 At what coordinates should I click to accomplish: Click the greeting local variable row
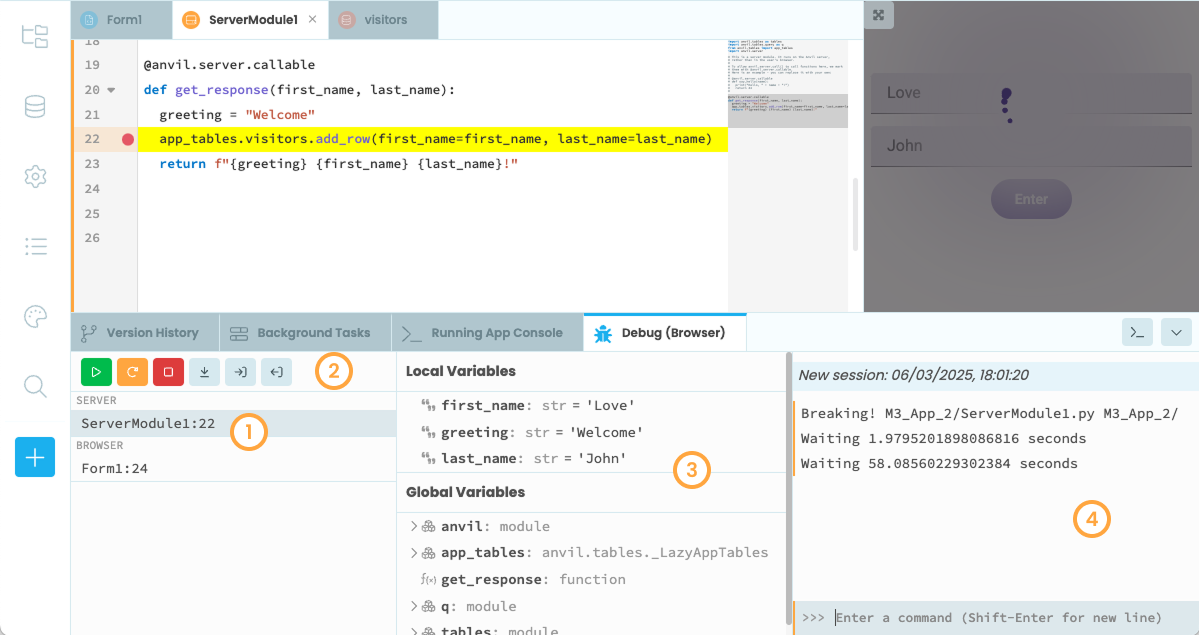point(592,432)
